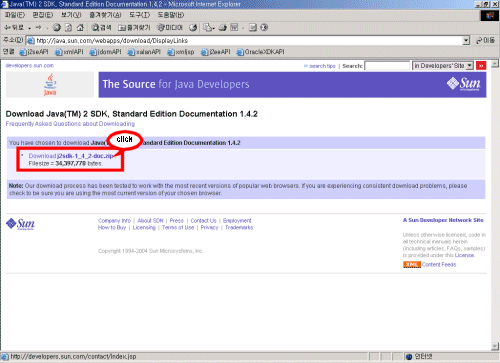Open the jdomAPI links bar shortcut
The height and width of the screenshot is (363, 500).
coord(105,52)
